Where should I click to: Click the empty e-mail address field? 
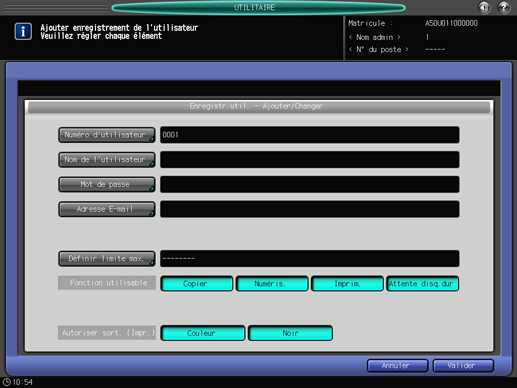[x=310, y=209]
